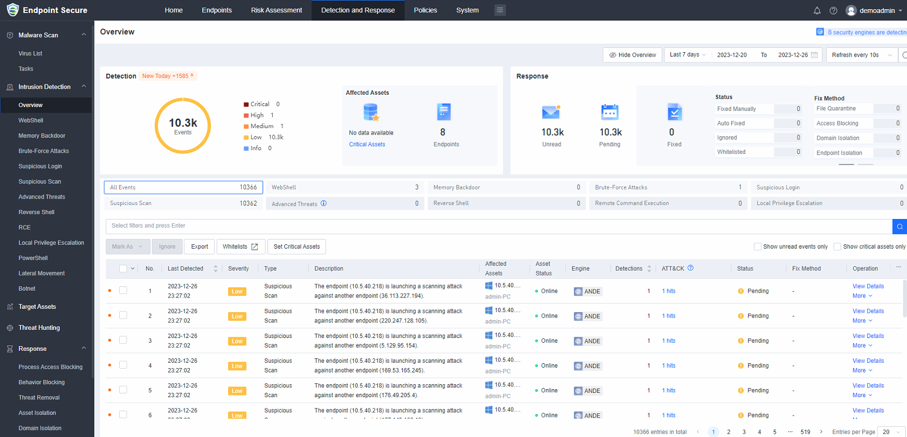The image size is (907, 437).
Task: Click the security engines notice icon
Action: pyautogui.click(x=820, y=32)
